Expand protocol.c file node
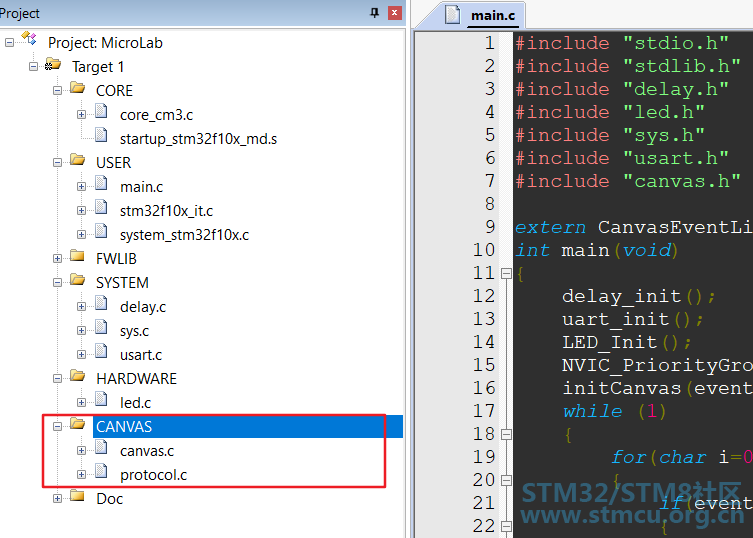This screenshot has width=753, height=538. pos(81,475)
